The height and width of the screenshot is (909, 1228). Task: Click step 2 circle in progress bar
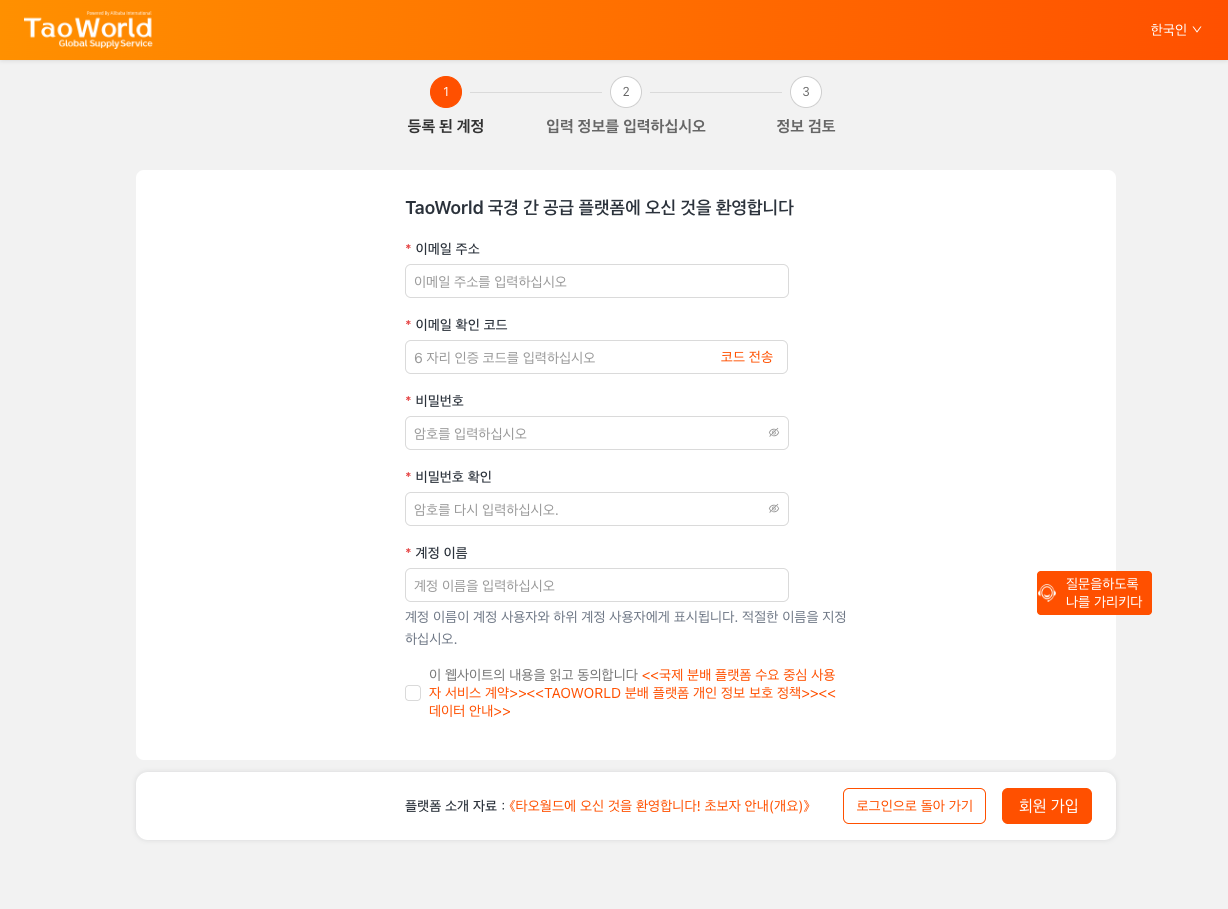(626, 92)
